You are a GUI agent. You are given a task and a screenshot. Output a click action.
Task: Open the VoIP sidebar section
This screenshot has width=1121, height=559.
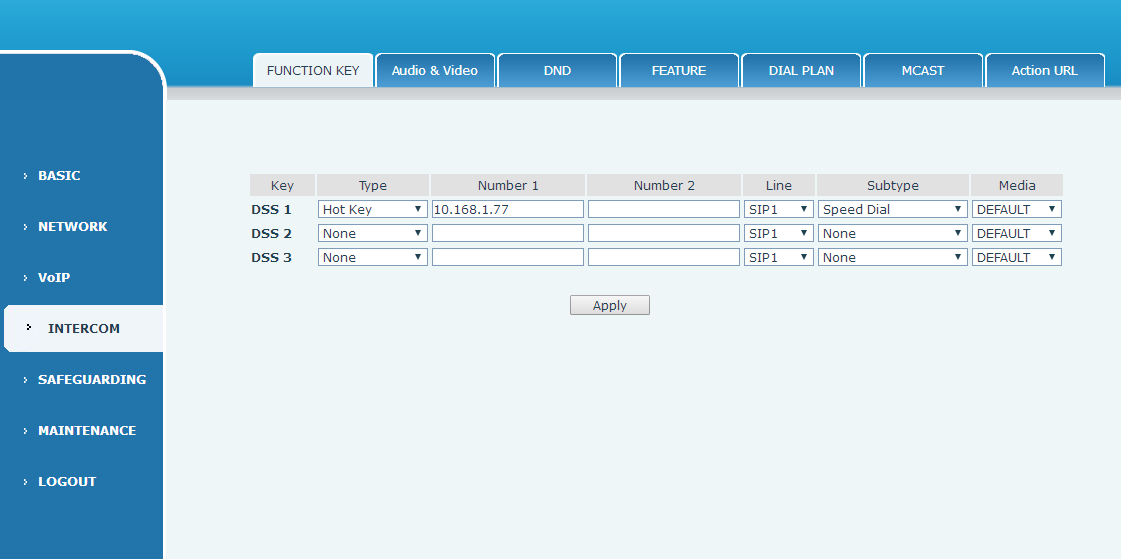pos(54,278)
